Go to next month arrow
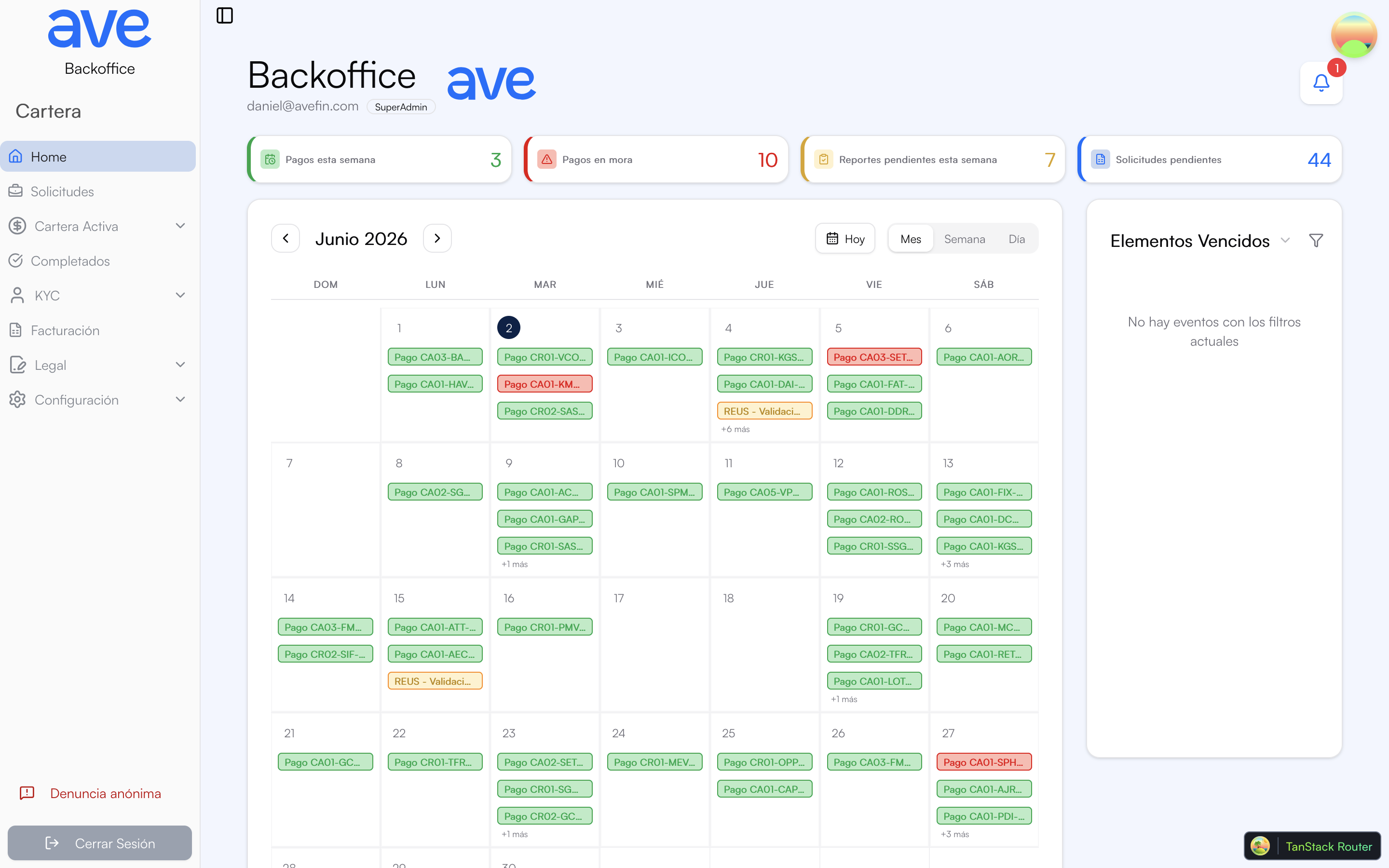This screenshot has height=868, width=1389. coord(437,238)
